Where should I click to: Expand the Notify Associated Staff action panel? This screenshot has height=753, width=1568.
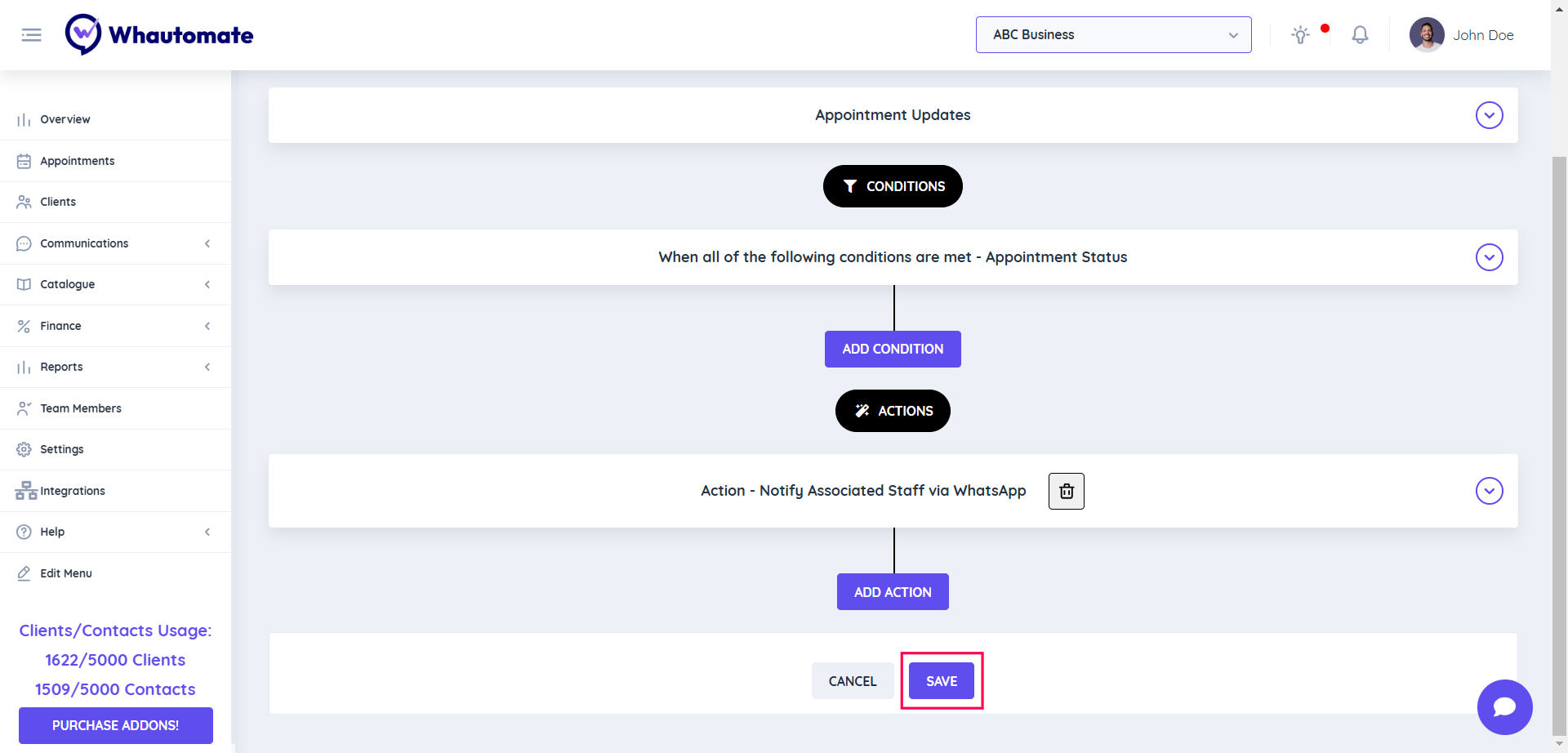[1489, 491]
